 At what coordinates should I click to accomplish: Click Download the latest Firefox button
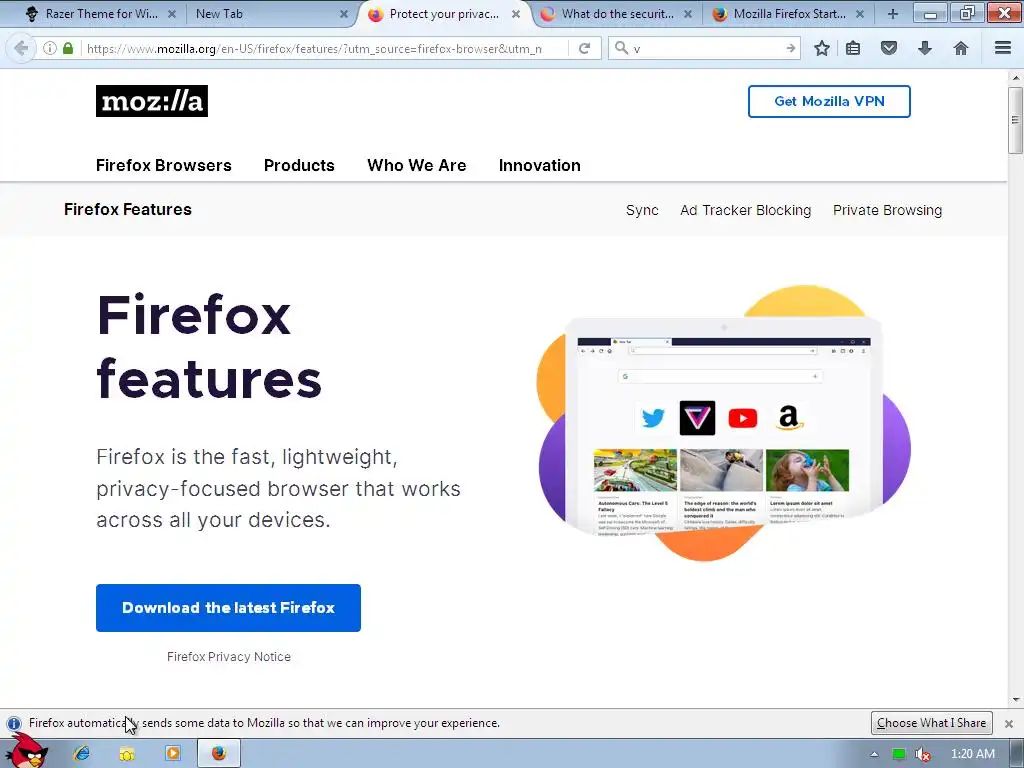pos(229,608)
